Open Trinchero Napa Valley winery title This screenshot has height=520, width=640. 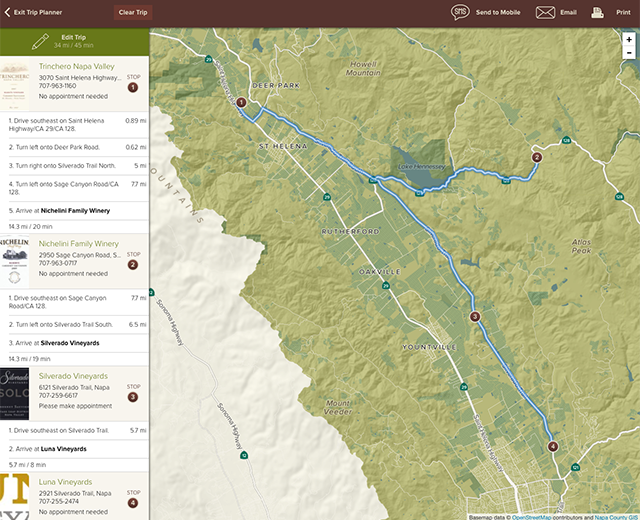tap(77, 66)
